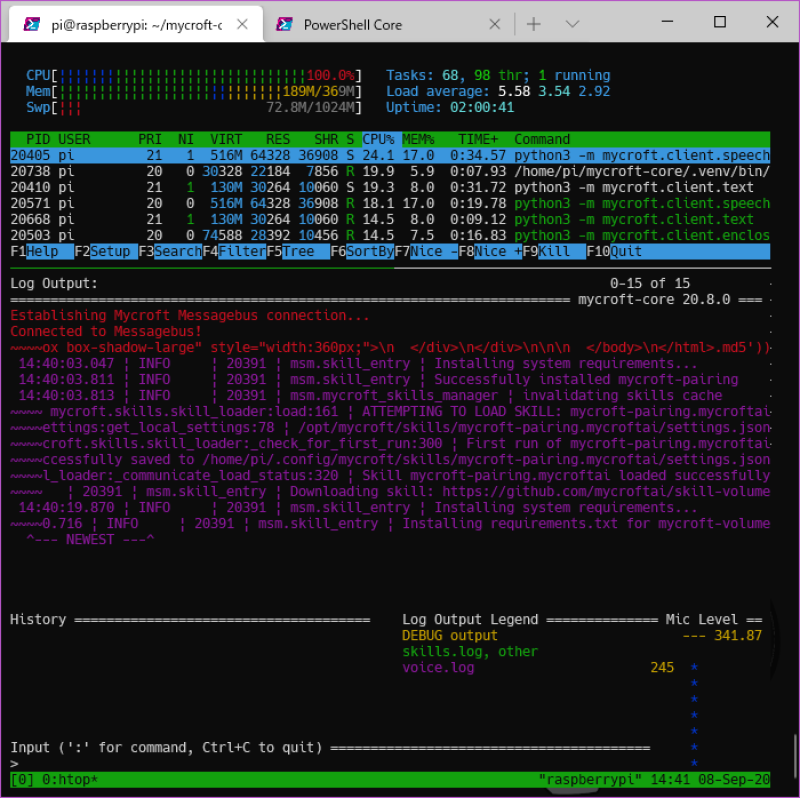Click the Tasks count line in htop
The width and height of the screenshot is (800, 798).
pos(498,76)
